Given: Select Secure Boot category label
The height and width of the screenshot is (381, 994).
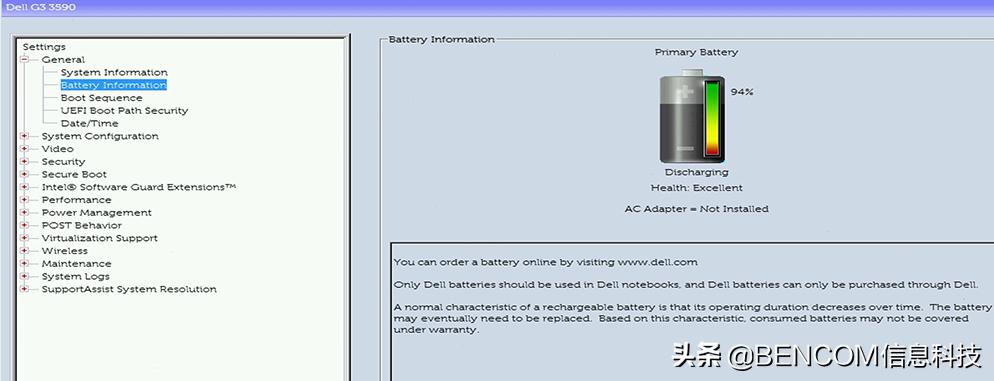Looking at the screenshot, I should 74,174.
